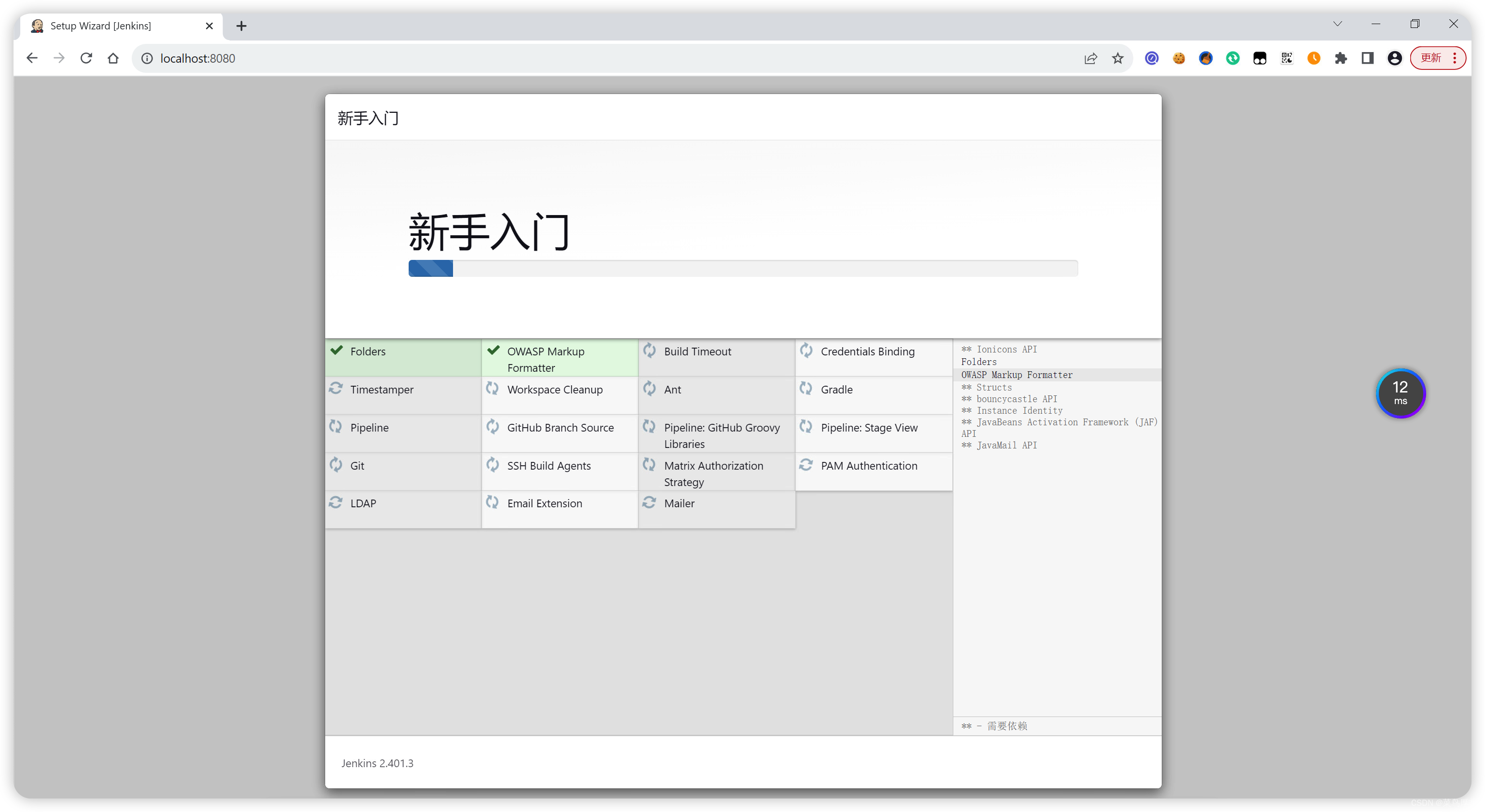
Task: Click the share page icon
Action: pyautogui.click(x=1090, y=58)
